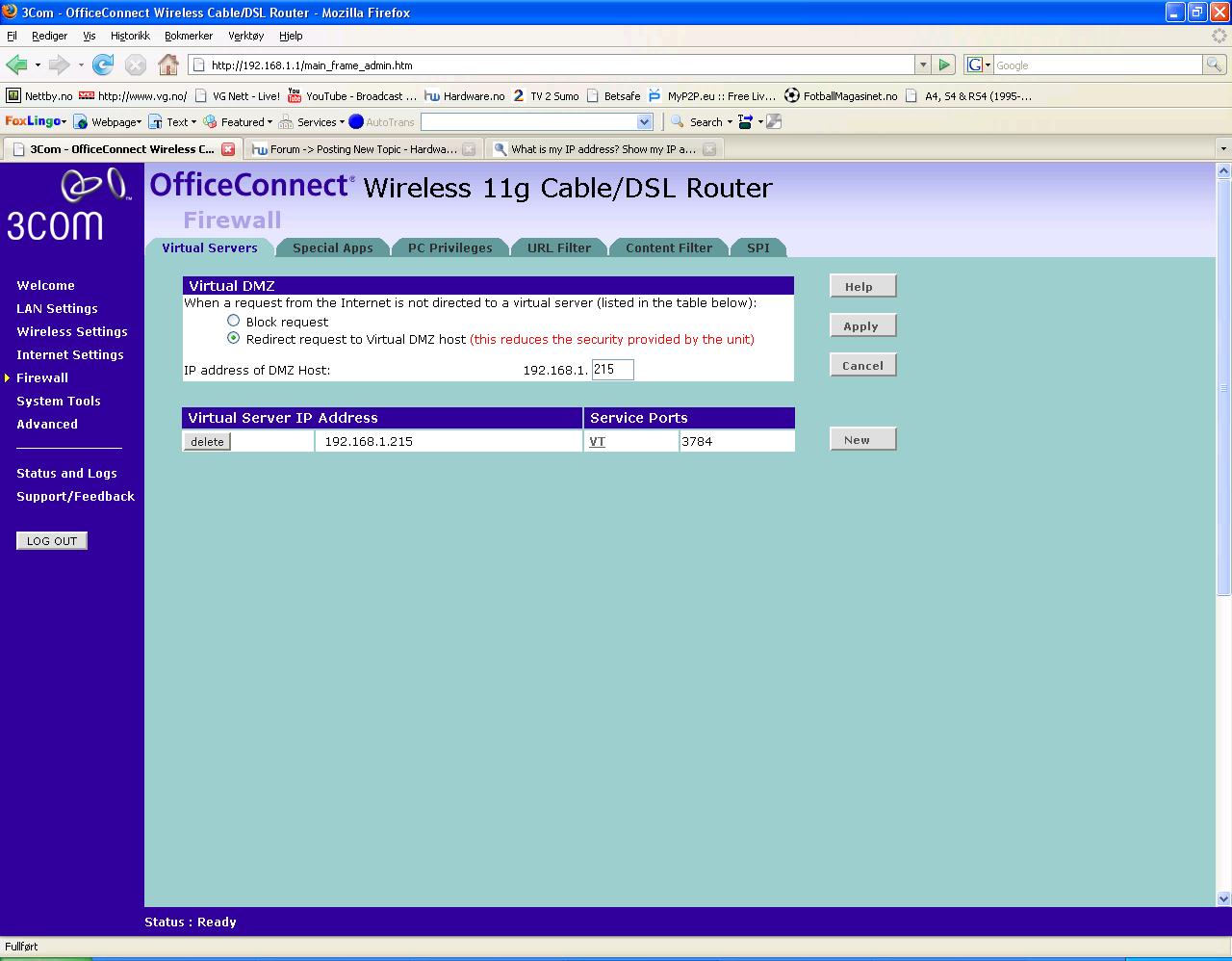
Task: Go back with the green Back arrow
Action: coord(16,65)
